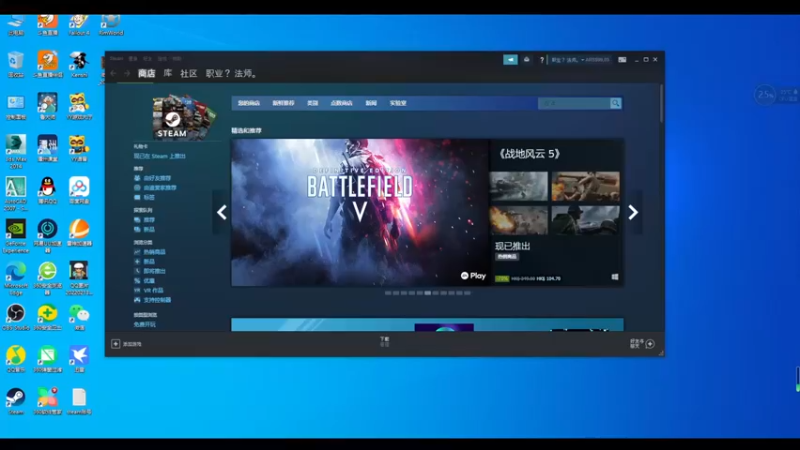Viewport: 800px width, 450px height.
Task: Open 新品 under the discovery queue section
Action: [148, 230]
